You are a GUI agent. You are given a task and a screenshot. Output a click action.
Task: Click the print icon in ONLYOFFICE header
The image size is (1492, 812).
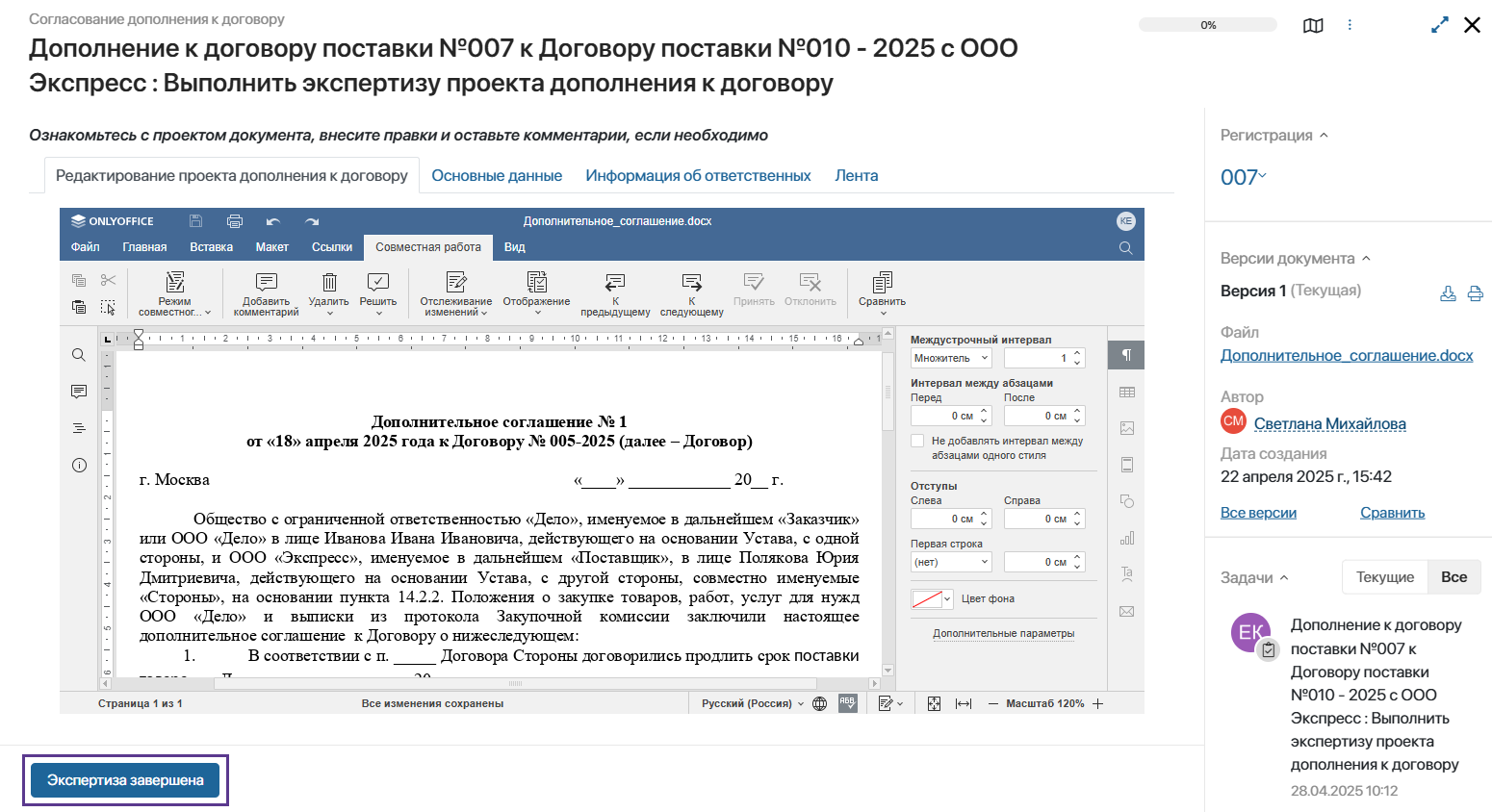234,221
